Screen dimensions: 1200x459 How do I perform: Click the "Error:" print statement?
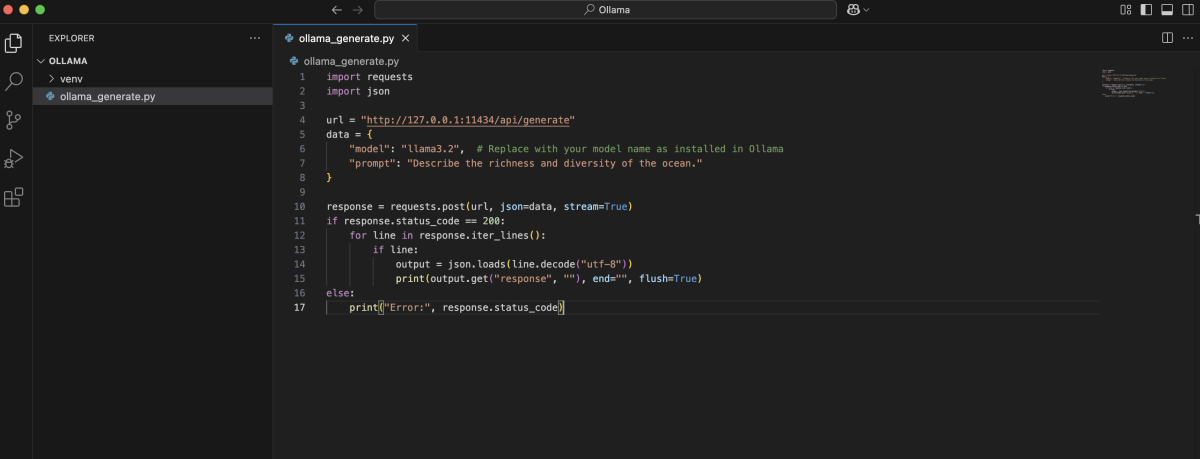point(457,307)
